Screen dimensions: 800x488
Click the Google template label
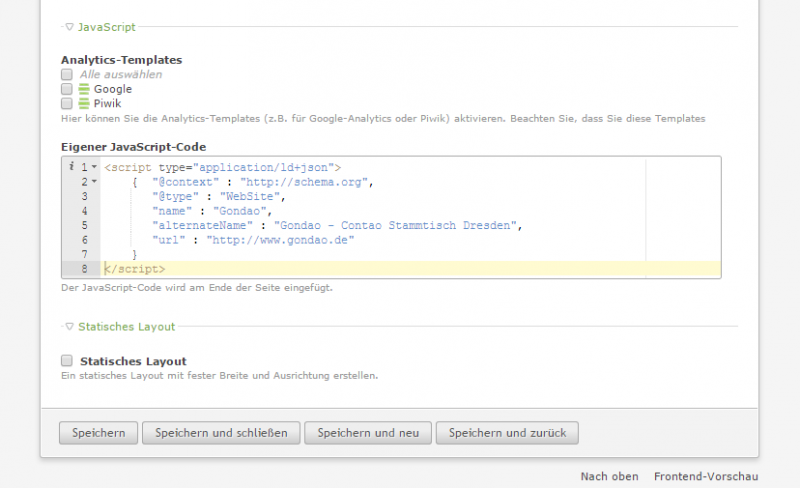point(113,89)
